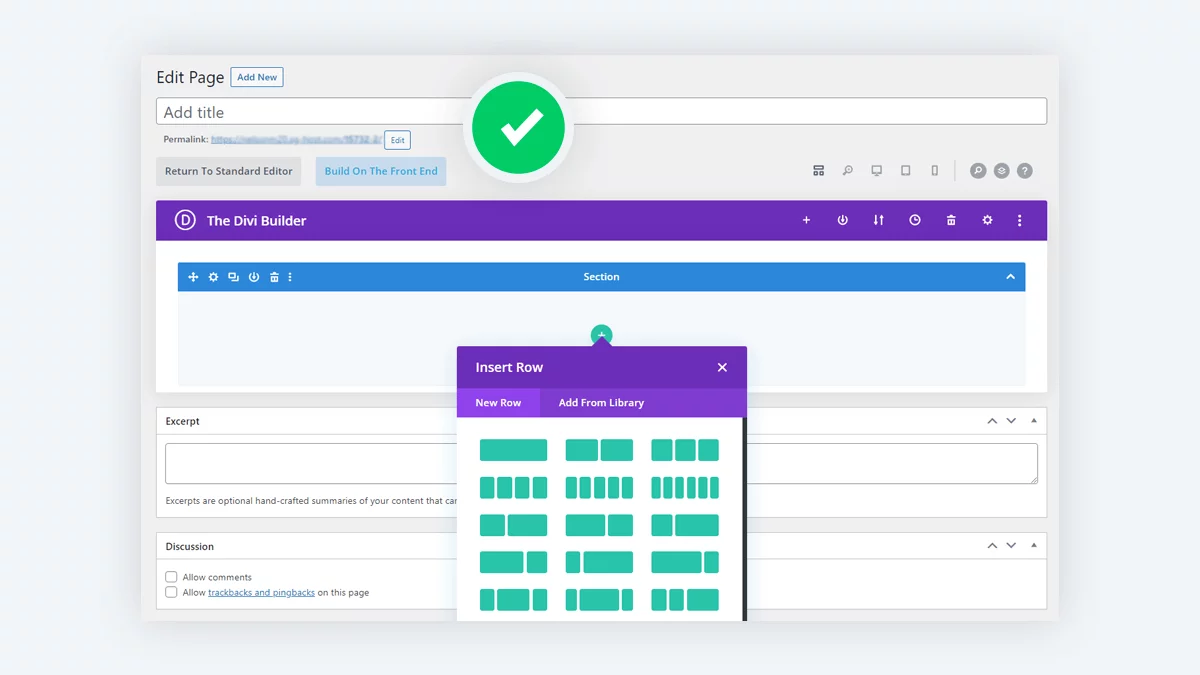Select the New Row tab
Viewport: 1200px width, 675px height.
point(498,403)
